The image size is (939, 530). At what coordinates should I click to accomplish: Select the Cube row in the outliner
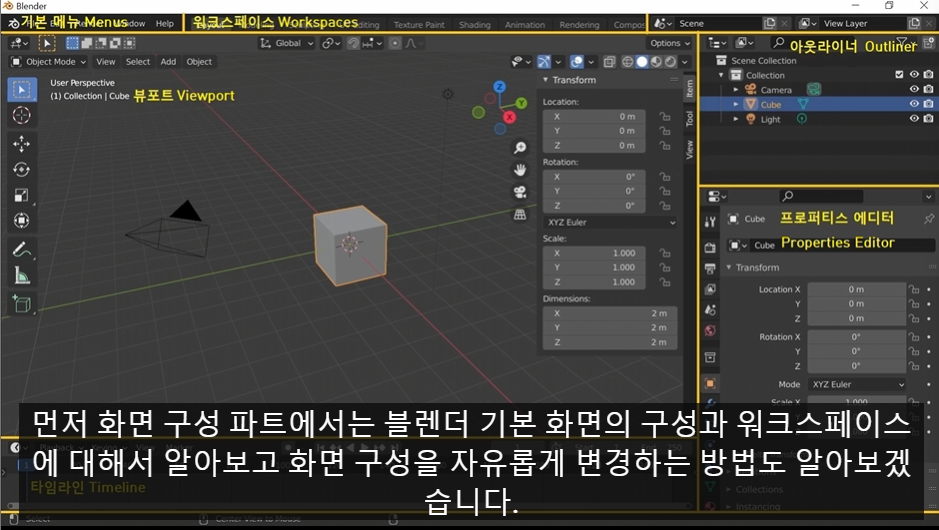[817, 104]
